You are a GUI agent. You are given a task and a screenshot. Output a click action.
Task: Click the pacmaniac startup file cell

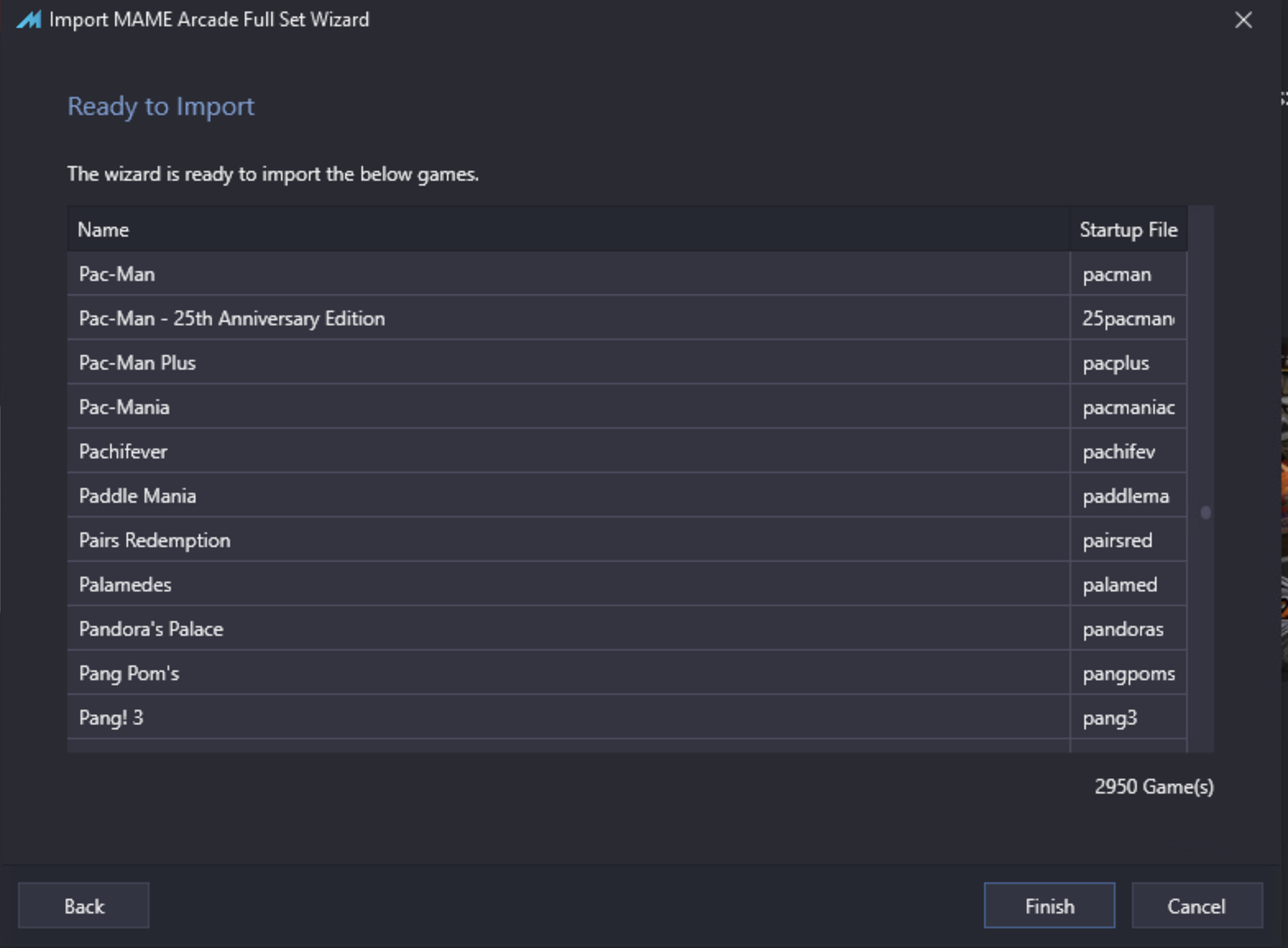coord(1128,407)
